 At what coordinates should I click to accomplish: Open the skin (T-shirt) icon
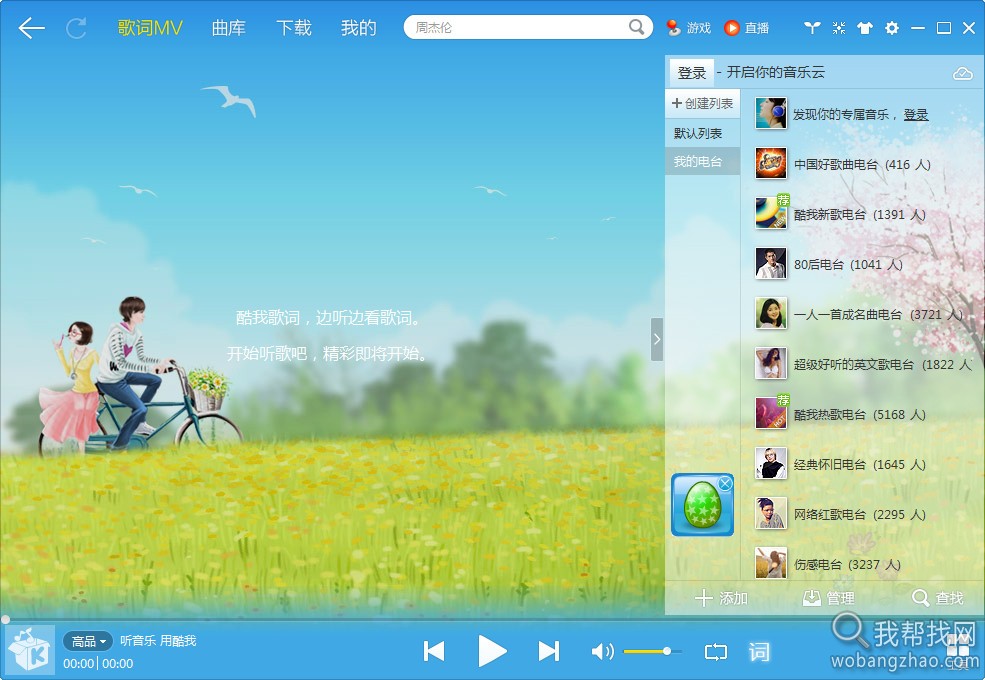[x=865, y=28]
